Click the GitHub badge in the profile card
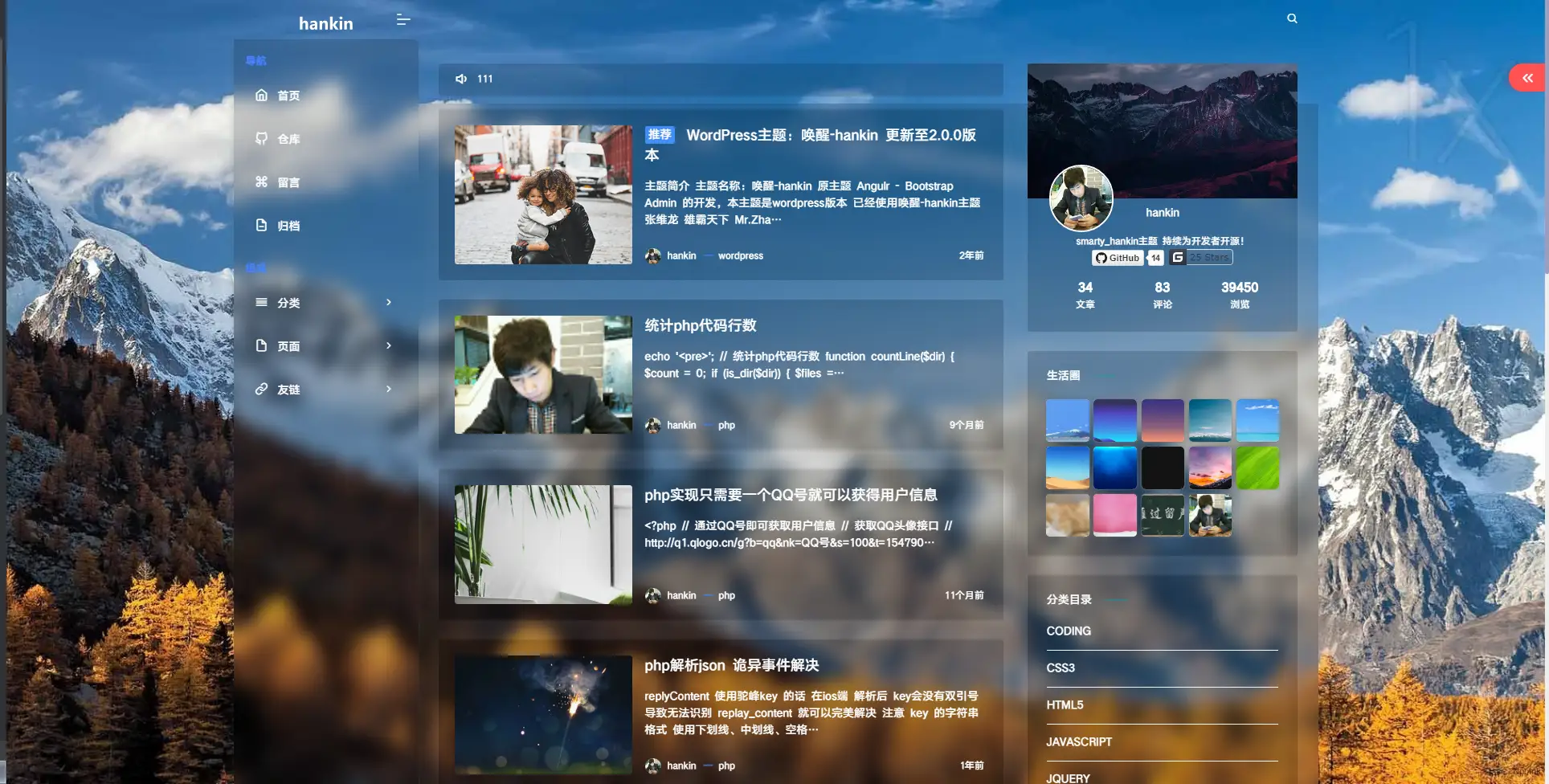The image size is (1549, 784). point(1117,257)
